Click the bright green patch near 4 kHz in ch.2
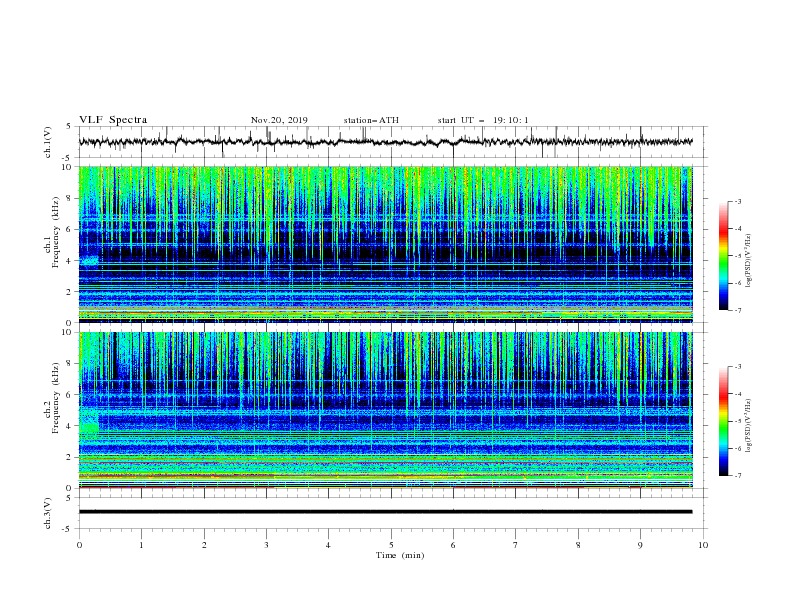 point(89,427)
